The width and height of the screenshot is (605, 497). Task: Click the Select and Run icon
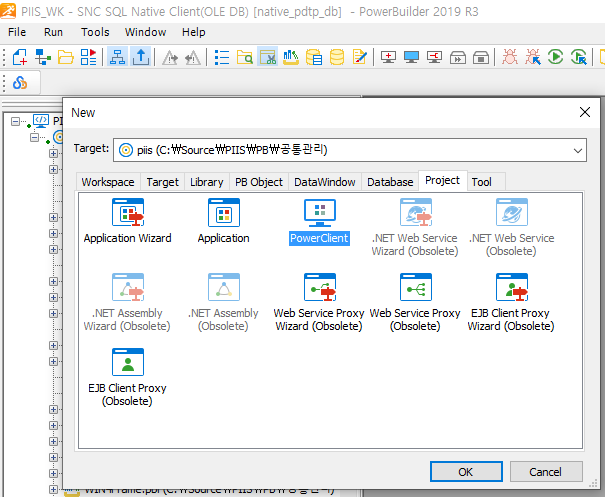tap(579, 57)
